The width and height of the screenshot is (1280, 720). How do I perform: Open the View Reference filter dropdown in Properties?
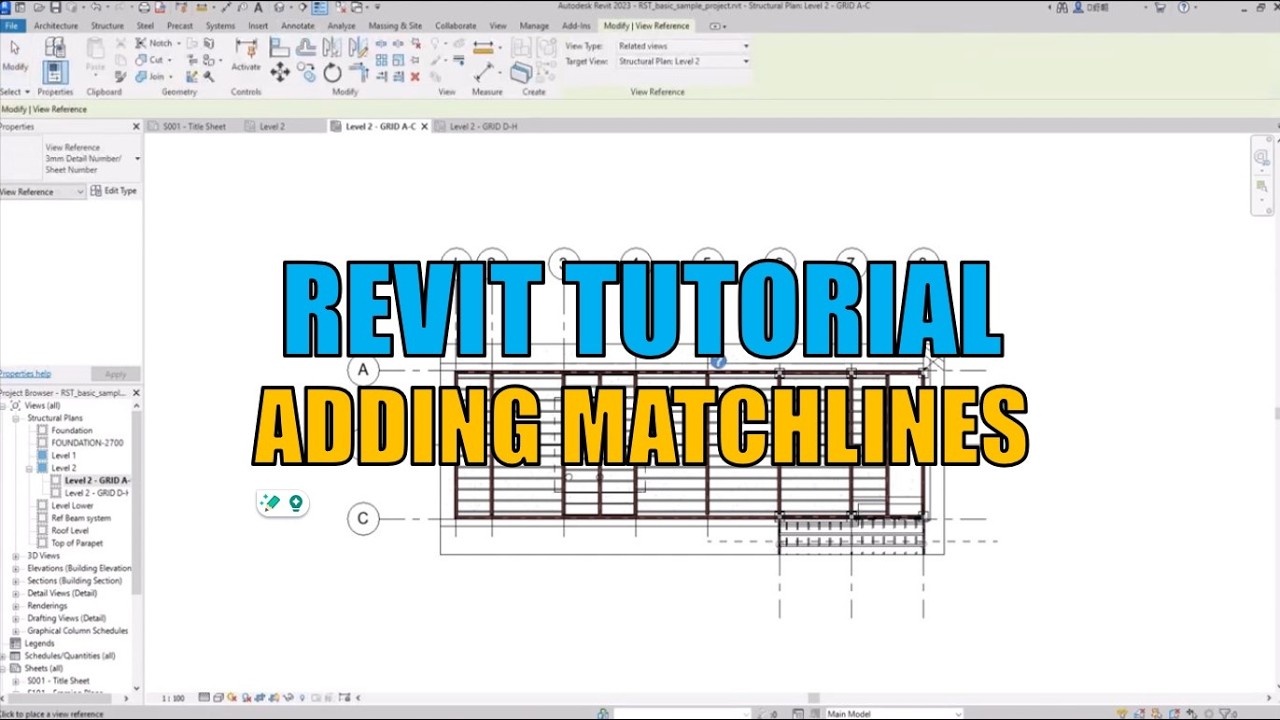(43, 191)
